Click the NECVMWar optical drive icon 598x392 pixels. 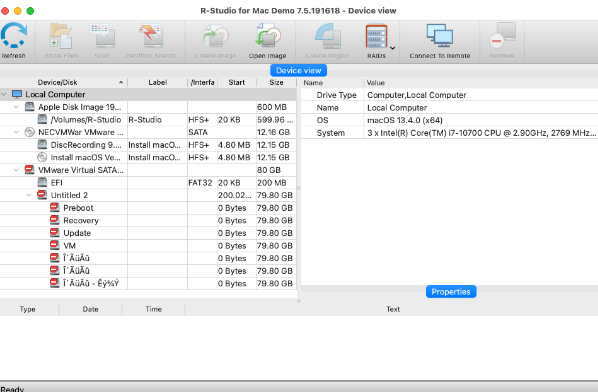pyautogui.click(x=29, y=132)
